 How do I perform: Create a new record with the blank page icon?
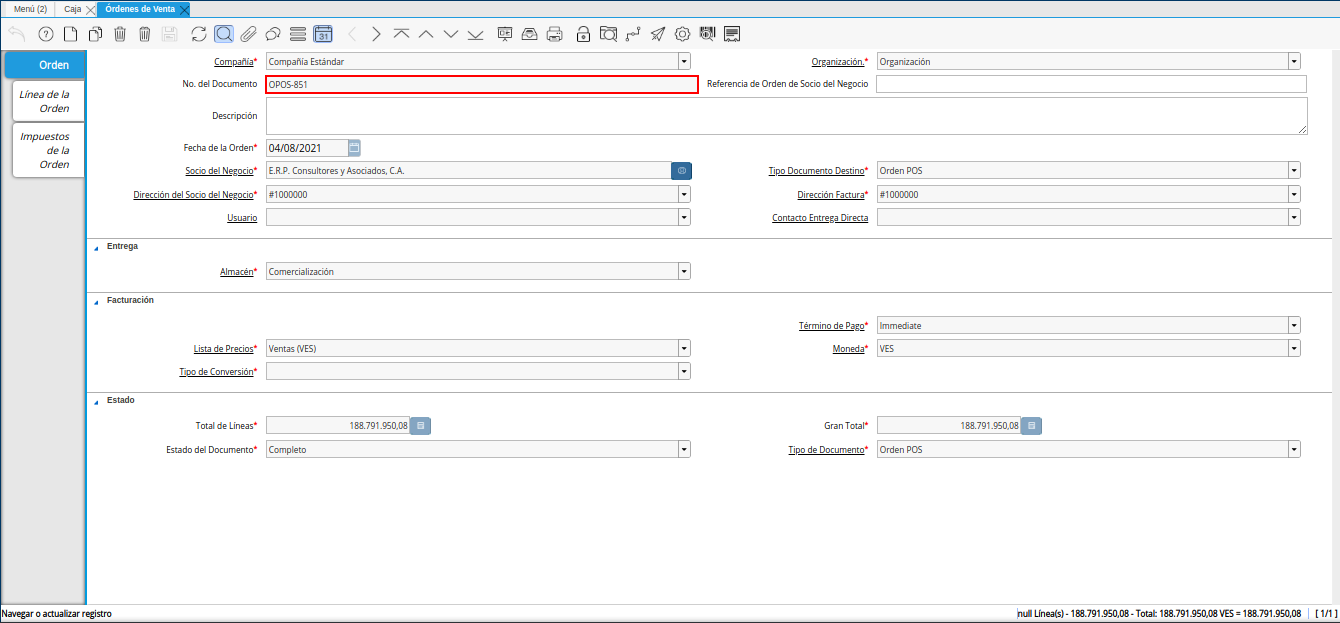pyautogui.click(x=70, y=34)
